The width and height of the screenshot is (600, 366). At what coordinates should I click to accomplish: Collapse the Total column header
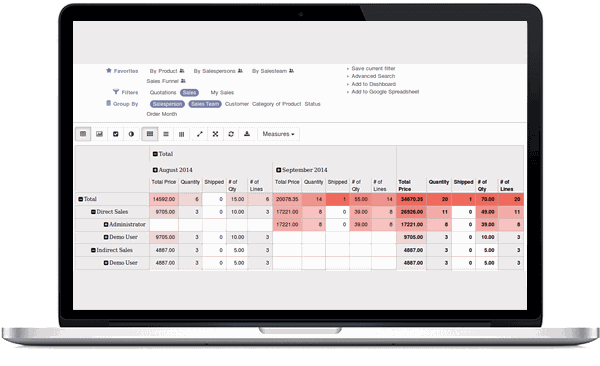pos(155,154)
